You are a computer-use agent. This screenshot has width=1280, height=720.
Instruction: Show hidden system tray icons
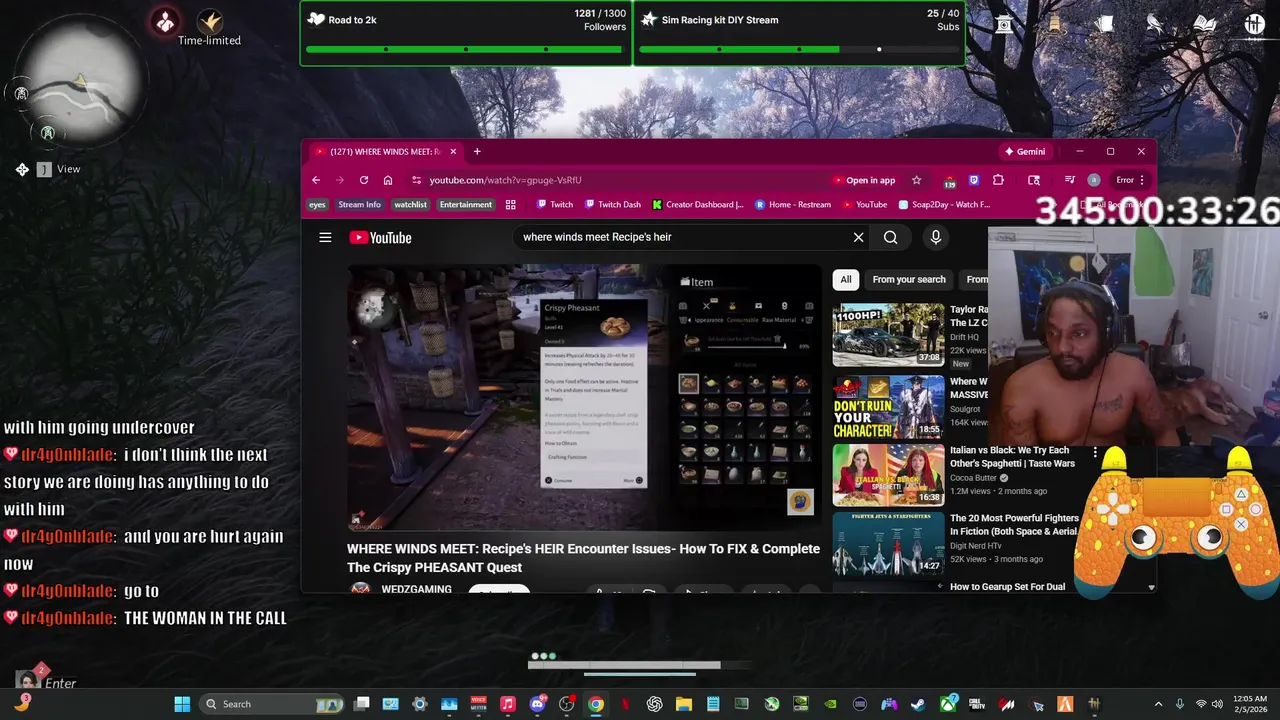click(1158, 704)
